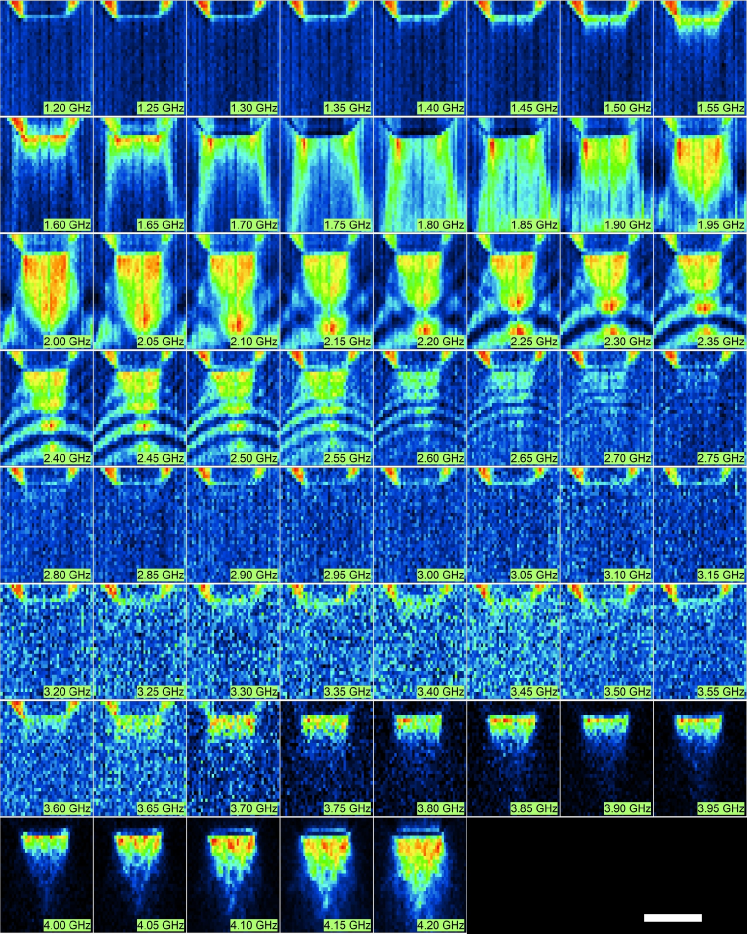
Task: Click the 3.00 GHz intensity map panel
Action: click(420, 524)
